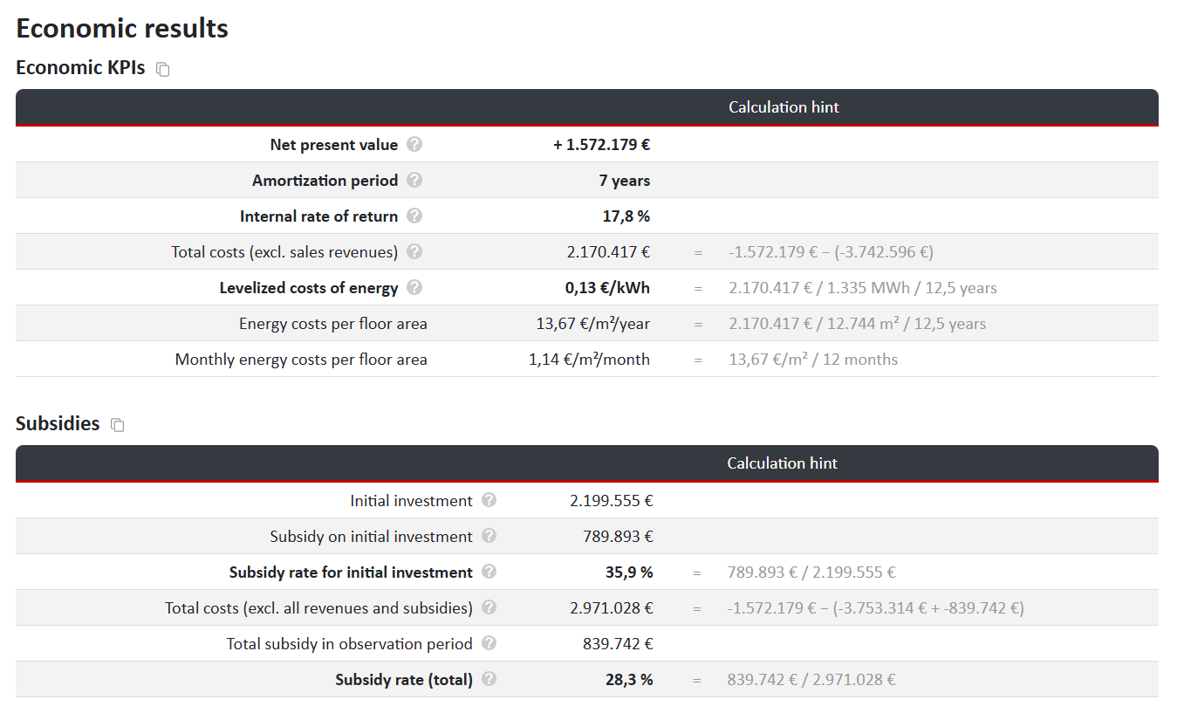The image size is (1177, 720).
Task: Show help for Total costs excl. all revenues
Action: pos(489,607)
